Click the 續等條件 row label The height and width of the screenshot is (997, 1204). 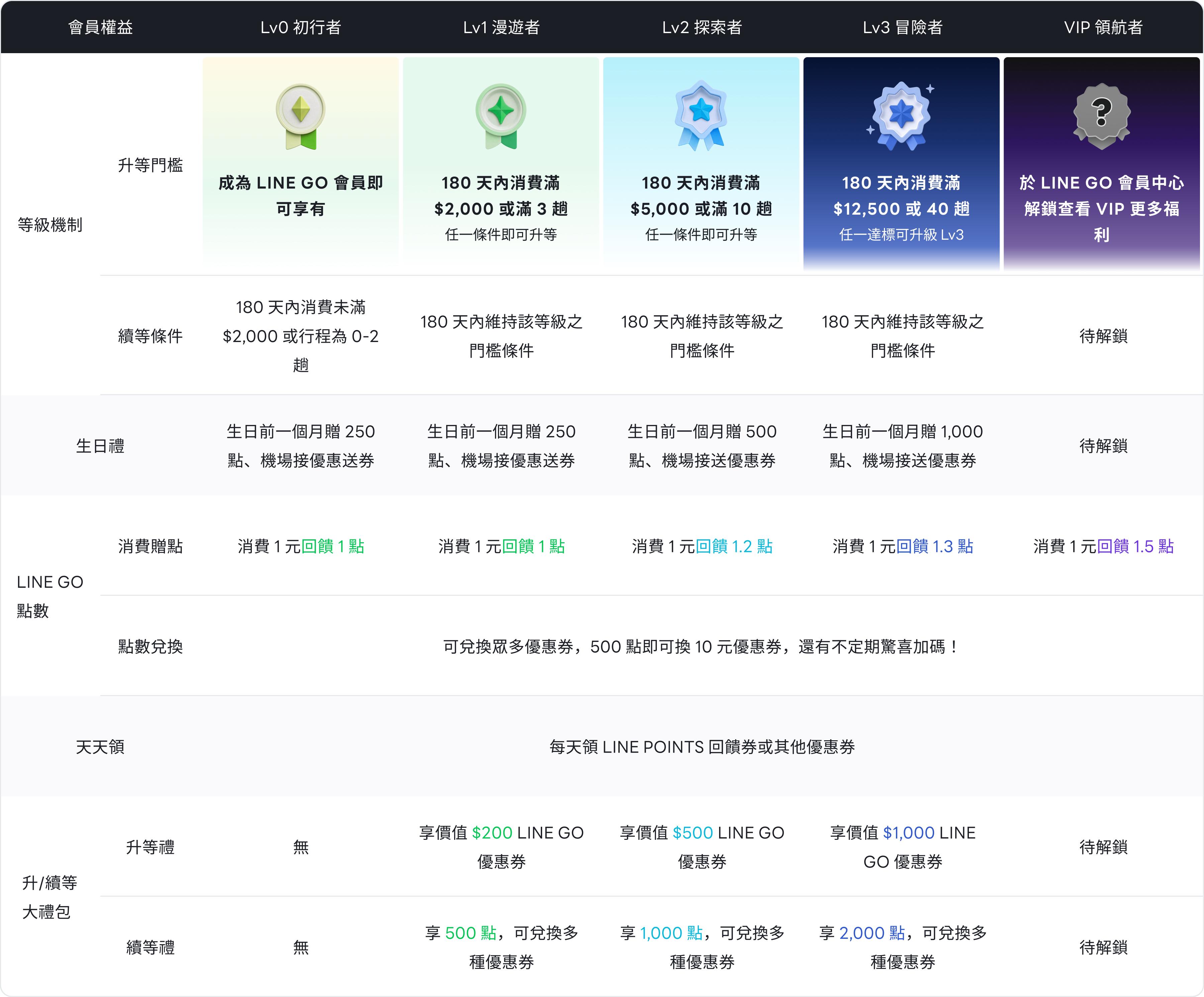[x=150, y=336]
